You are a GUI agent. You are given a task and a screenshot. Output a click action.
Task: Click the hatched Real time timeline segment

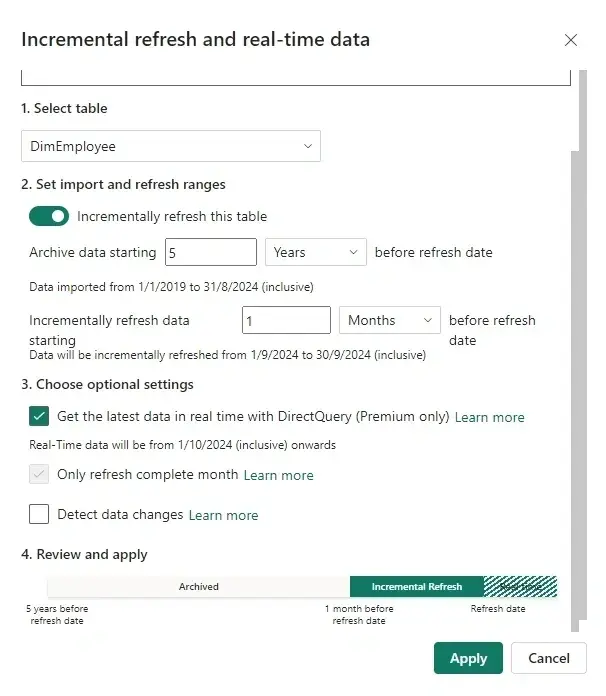(x=520, y=587)
